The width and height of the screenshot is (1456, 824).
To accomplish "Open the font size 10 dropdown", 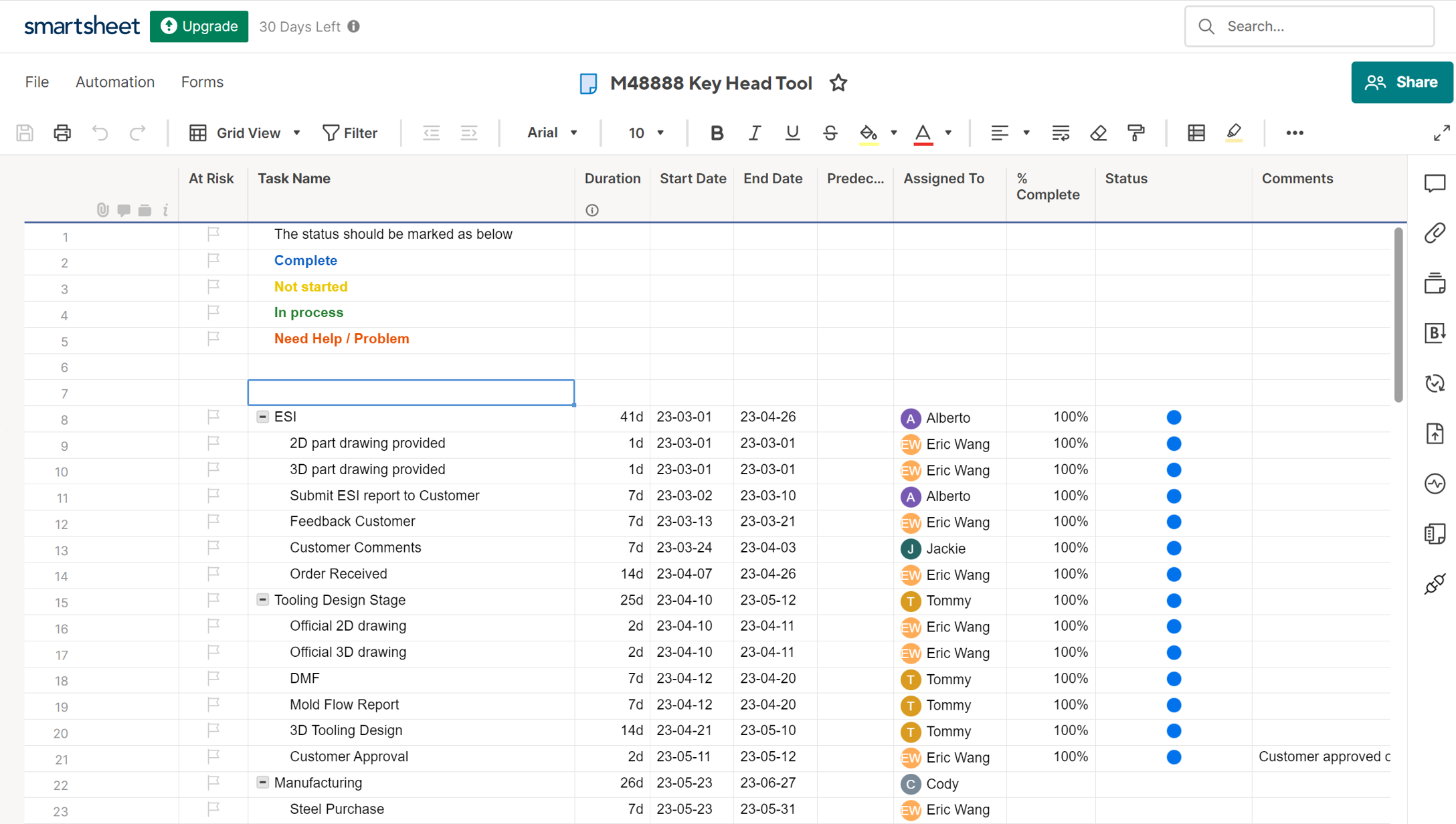I will (646, 133).
